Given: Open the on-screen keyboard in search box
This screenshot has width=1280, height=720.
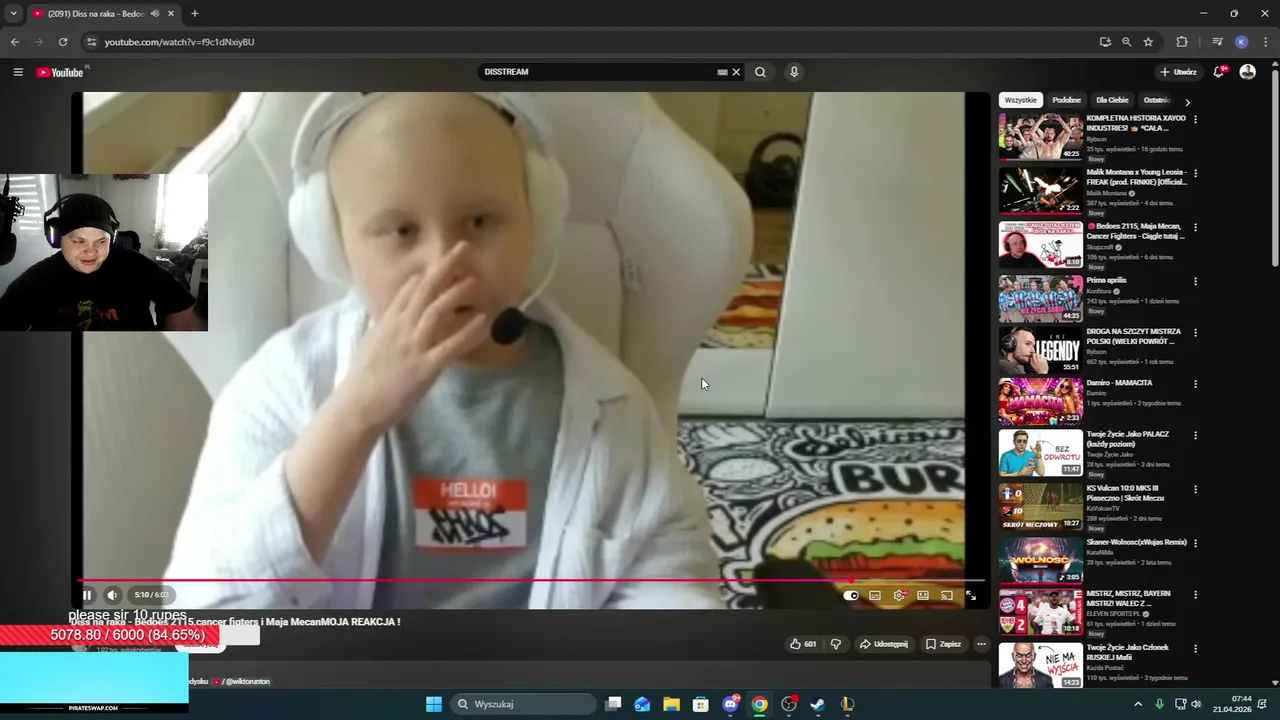Looking at the screenshot, I should click(x=722, y=72).
